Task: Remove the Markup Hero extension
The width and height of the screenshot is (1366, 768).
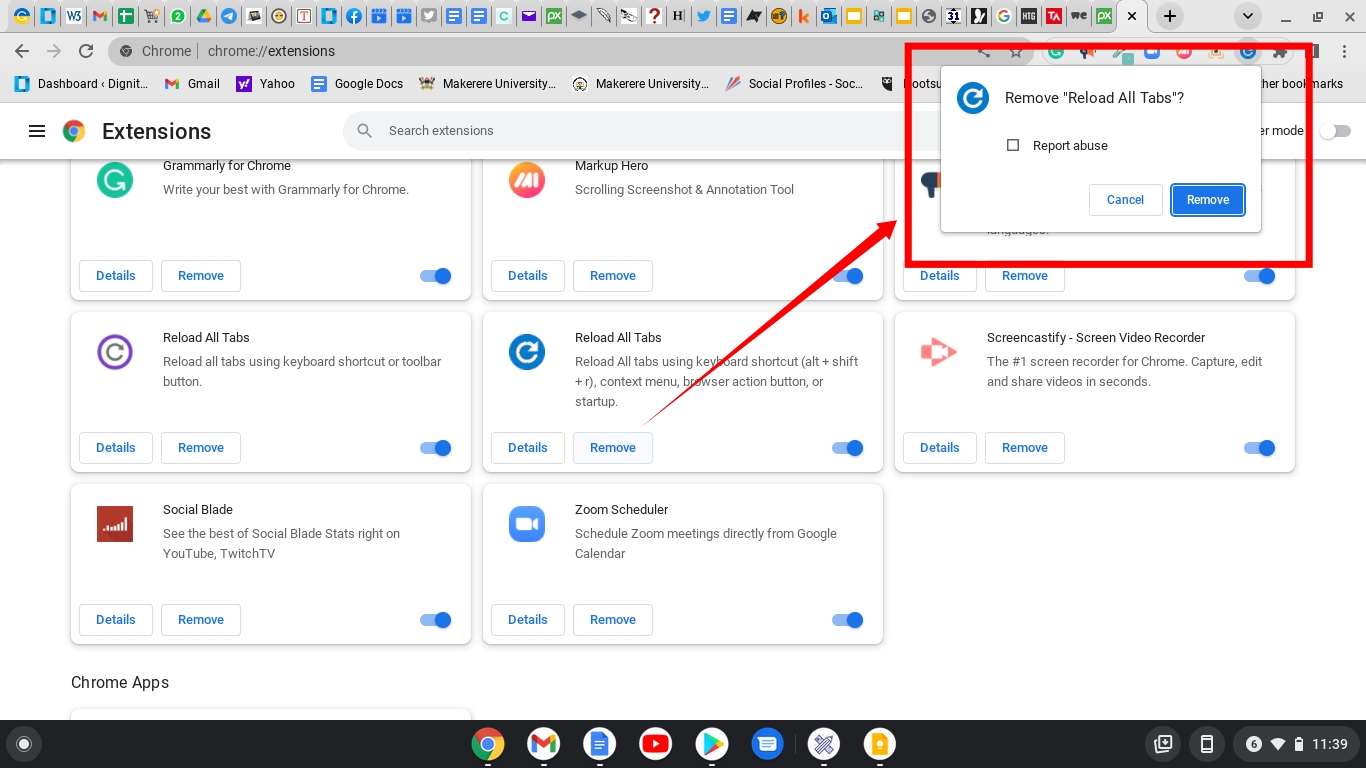Action: [613, 276]
